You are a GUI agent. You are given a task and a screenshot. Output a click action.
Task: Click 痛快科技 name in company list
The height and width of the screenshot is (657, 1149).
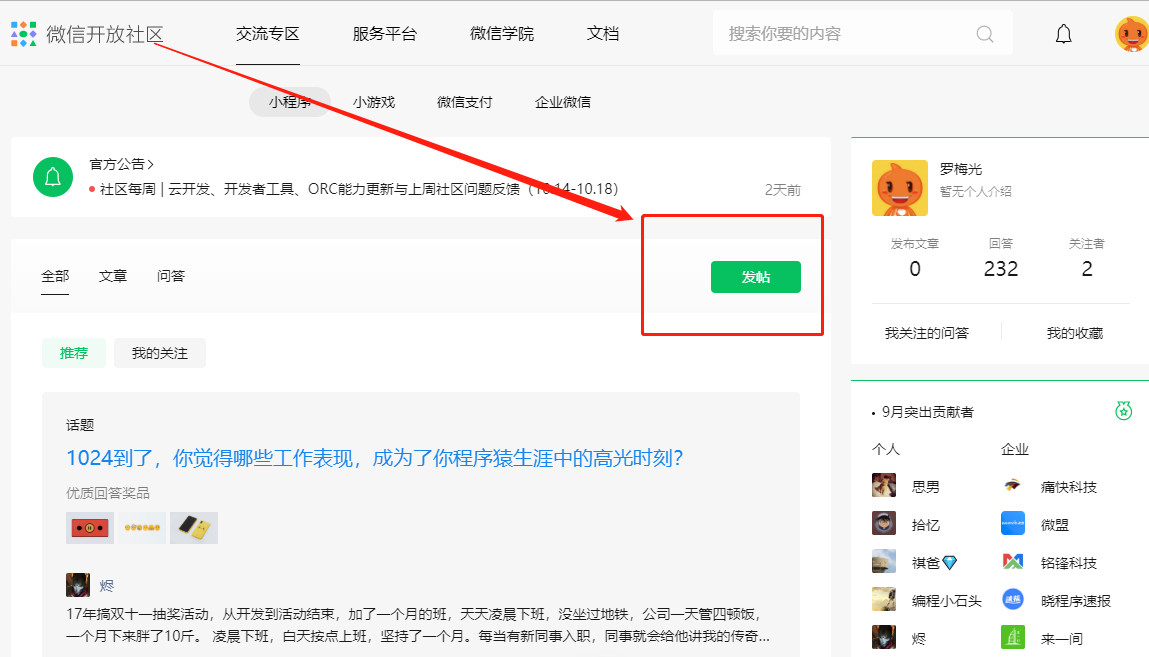[1069, 486]
